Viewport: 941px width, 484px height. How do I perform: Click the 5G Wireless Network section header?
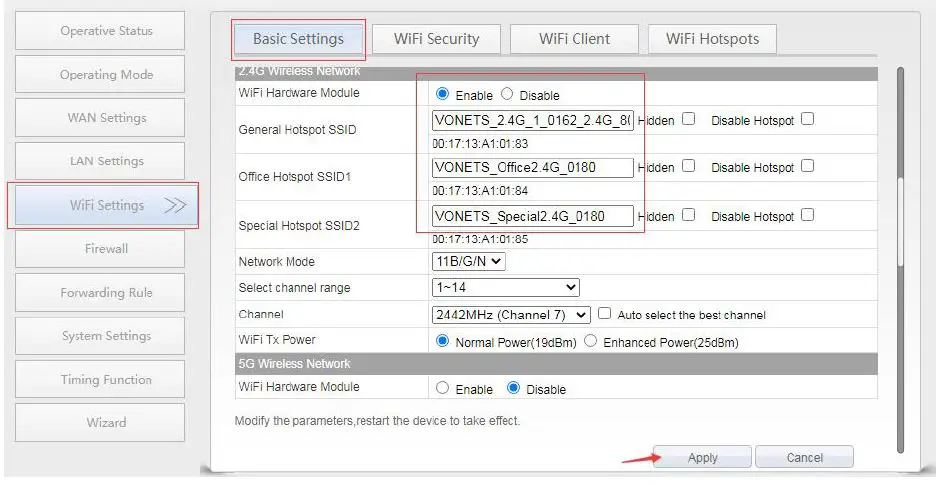coord(556,364)
